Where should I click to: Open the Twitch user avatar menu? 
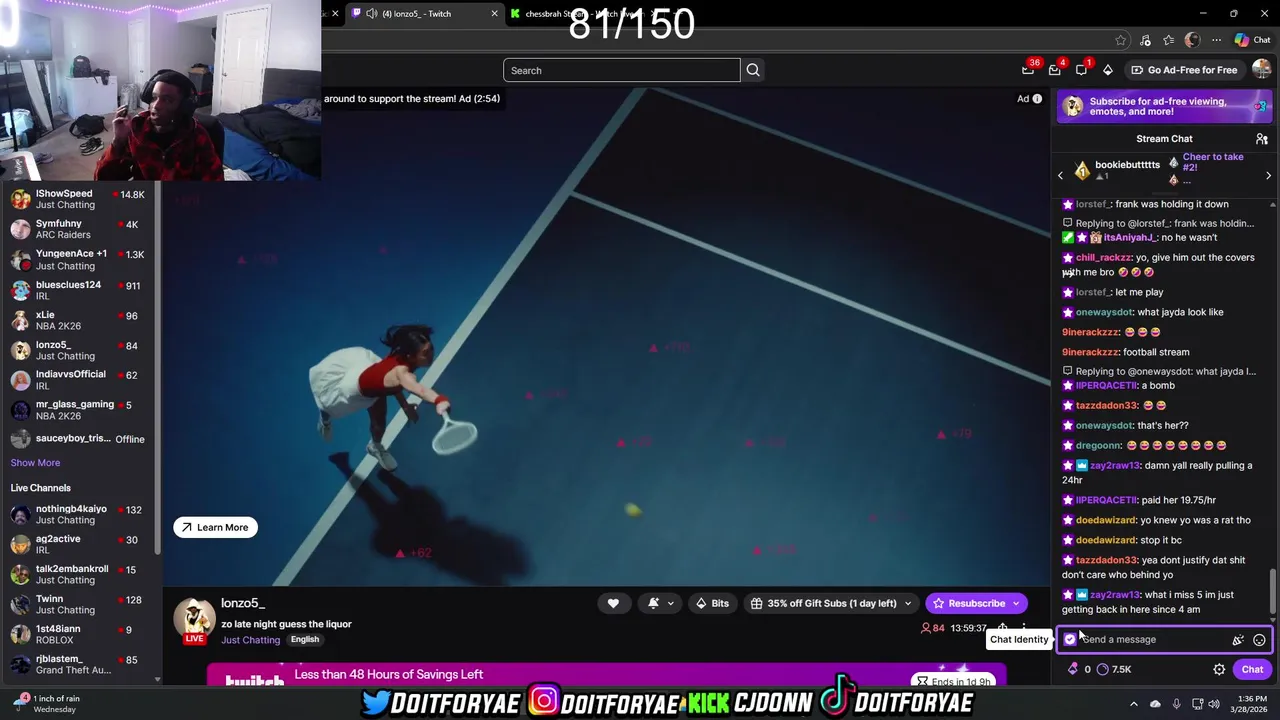[1261, 70]
